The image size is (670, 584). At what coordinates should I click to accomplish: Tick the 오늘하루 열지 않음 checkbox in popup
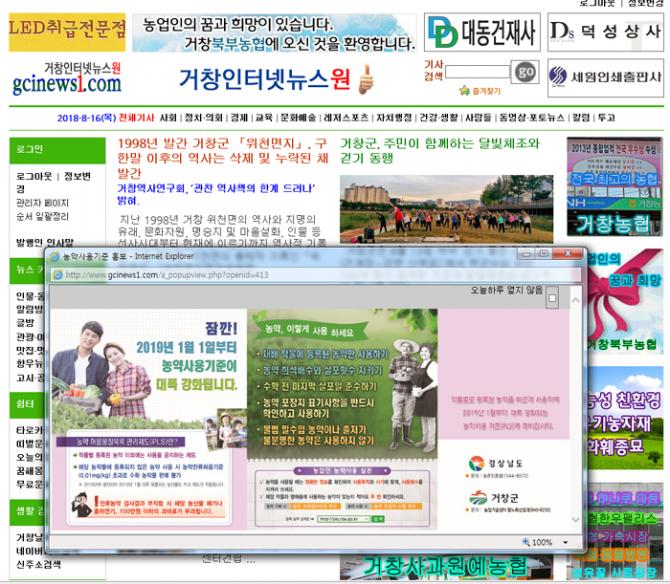click(x=552, y=298)
